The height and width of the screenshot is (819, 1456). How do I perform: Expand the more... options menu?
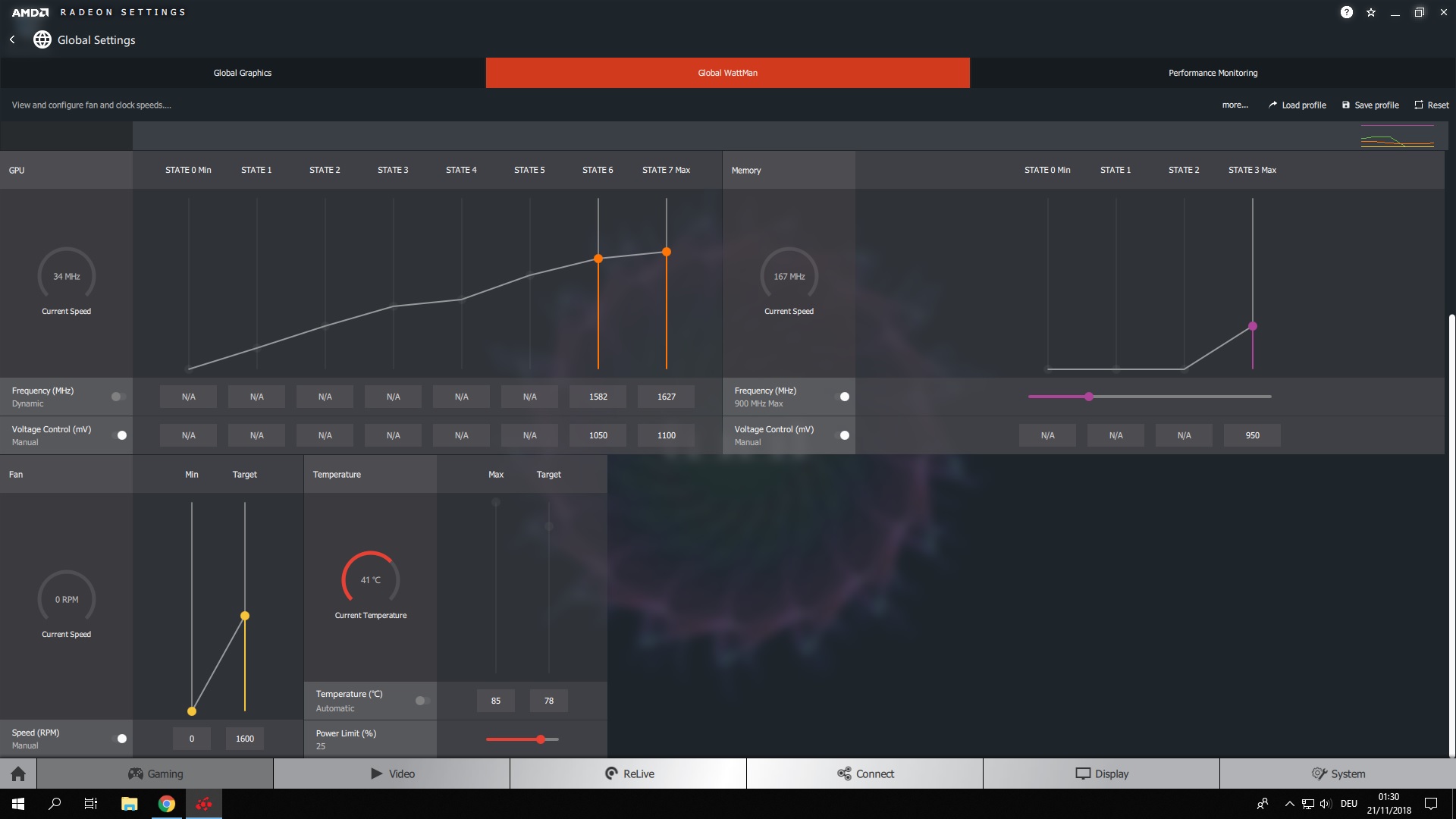click(x=1235, y=105)
